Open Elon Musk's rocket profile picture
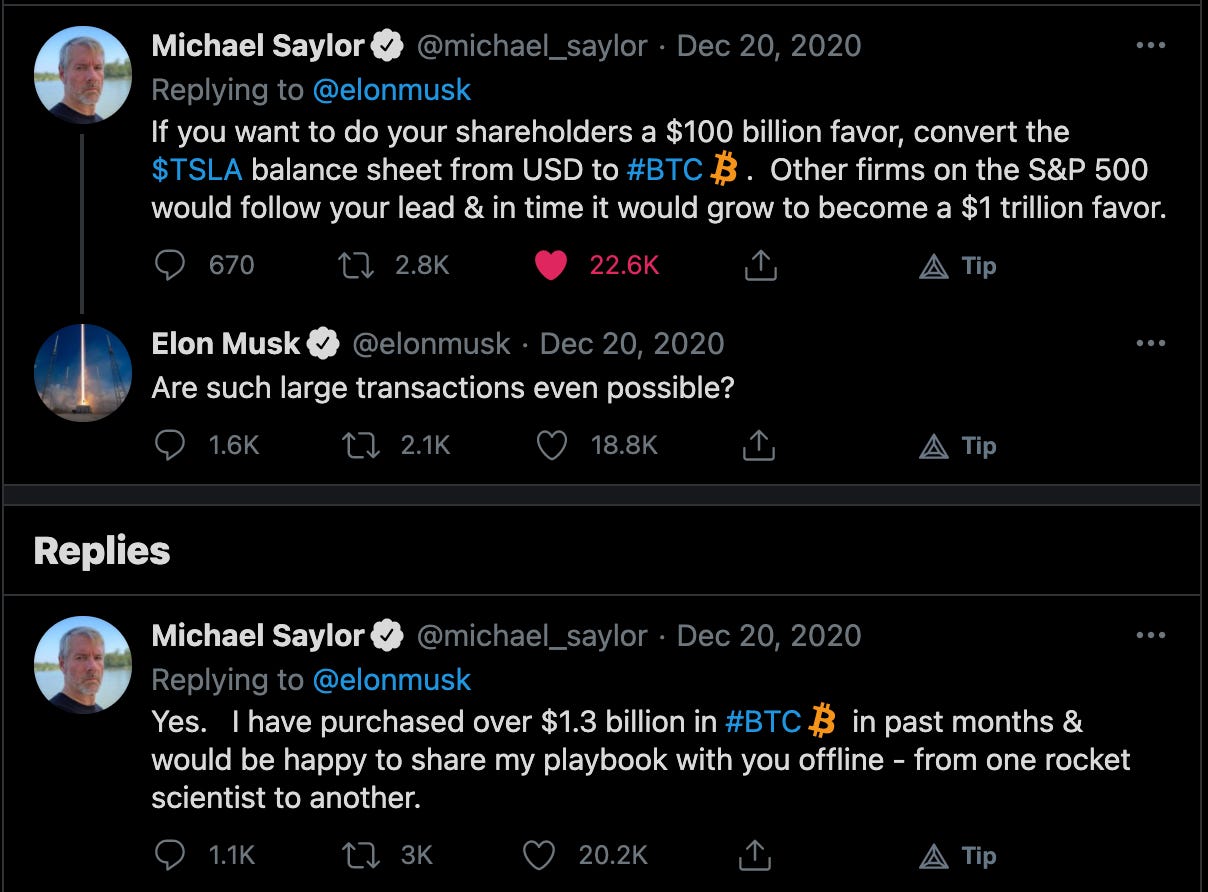1208x892 pixels. (x=83, y=373)
